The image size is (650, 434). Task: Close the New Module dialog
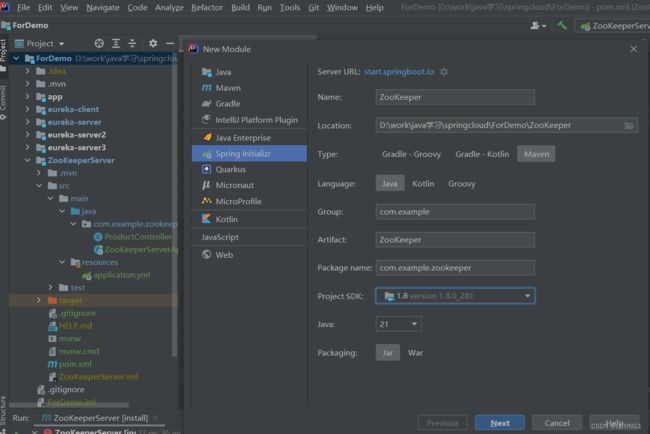point(633,49)
